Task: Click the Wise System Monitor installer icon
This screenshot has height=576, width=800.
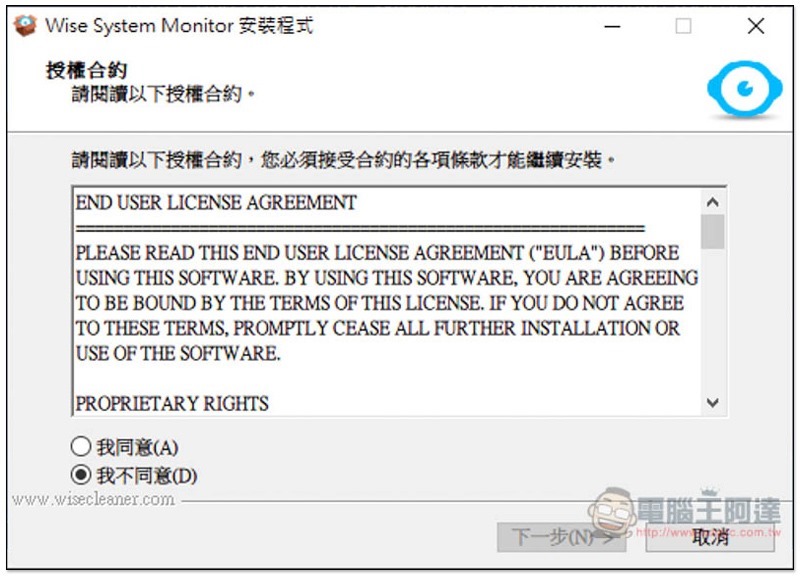Action: (x=25, y=25)
